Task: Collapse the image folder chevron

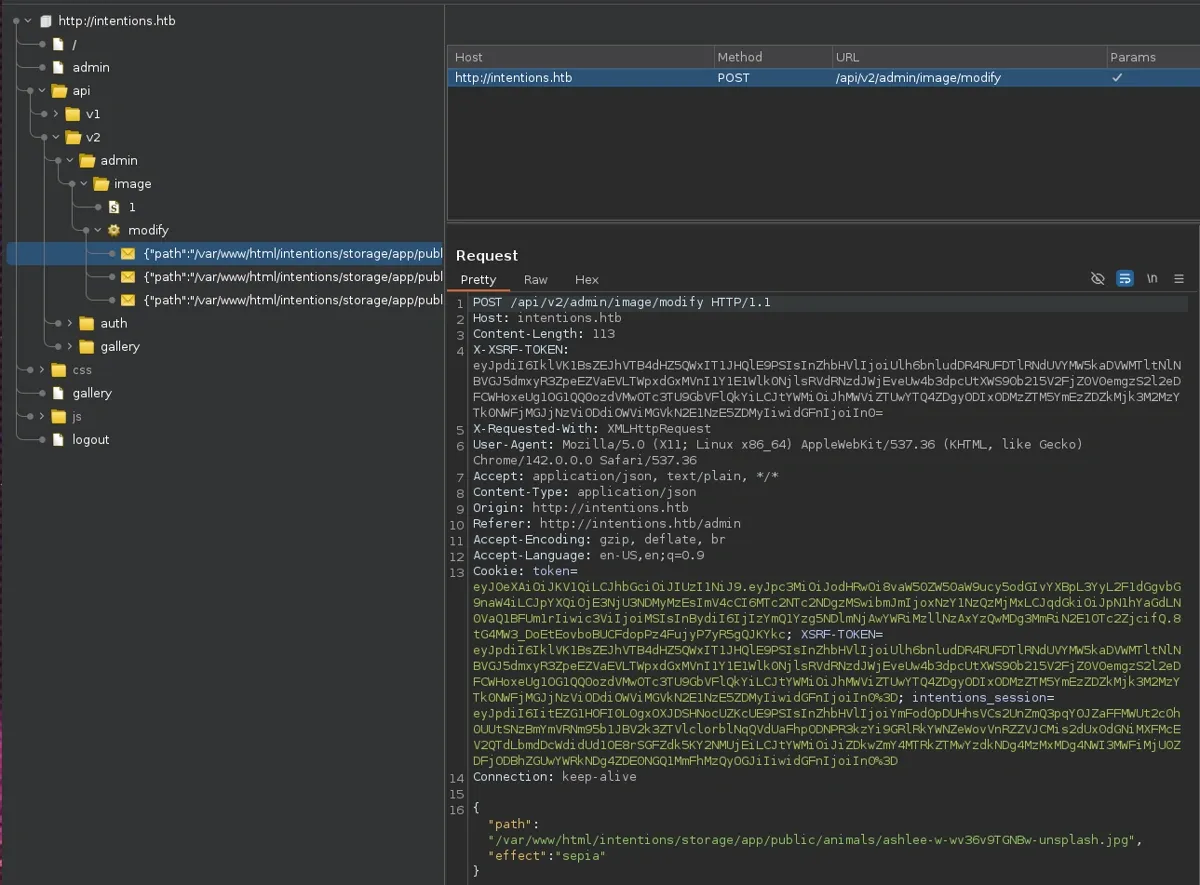Action: pos(84,184)
